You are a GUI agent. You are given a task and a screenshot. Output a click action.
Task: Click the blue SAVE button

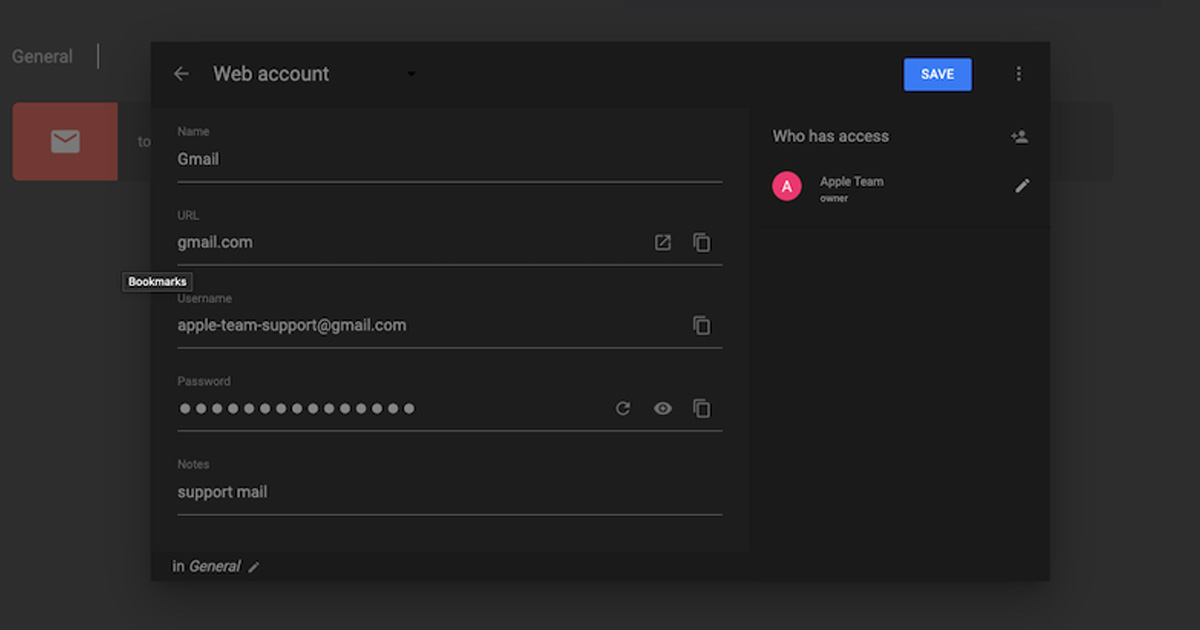point(937,74)
